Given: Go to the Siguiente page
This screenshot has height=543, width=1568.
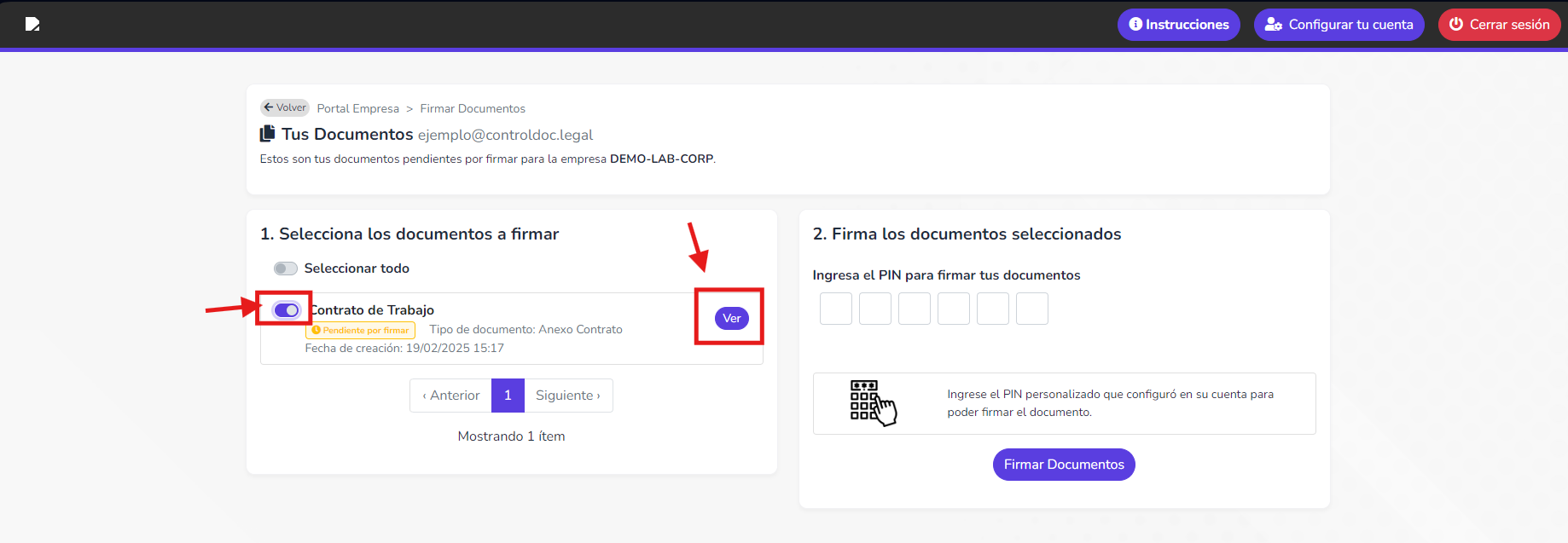Looking at the screenshot, I should click(568, 396).
